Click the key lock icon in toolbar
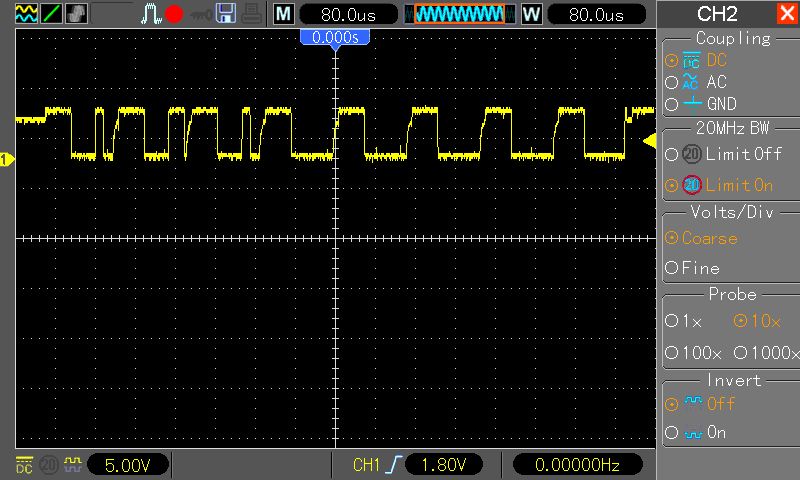The width and height of the screenshot is (800, 480). tap(201, 14)
